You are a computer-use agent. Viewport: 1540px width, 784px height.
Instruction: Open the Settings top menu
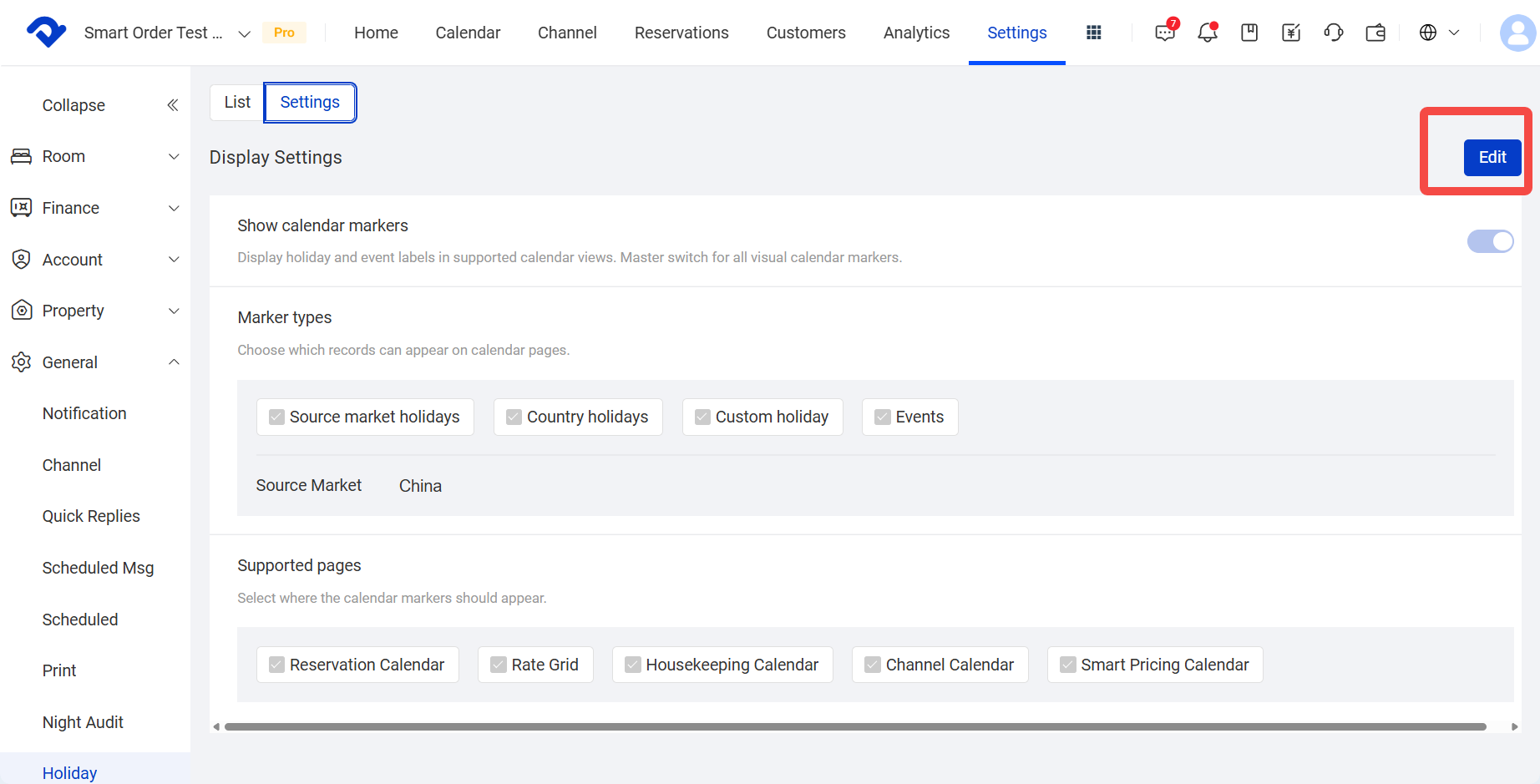(x=1016, y=33)
